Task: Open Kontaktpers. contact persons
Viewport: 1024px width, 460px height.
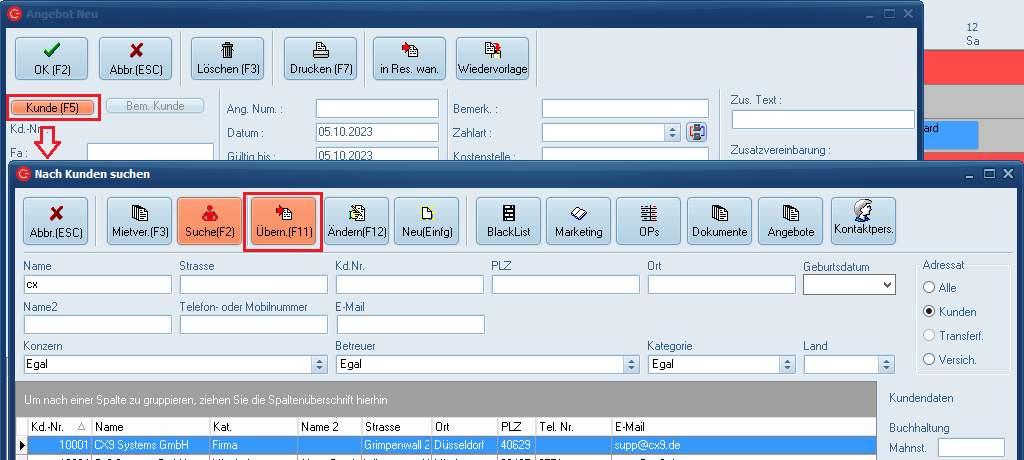Action: (x=862, y=221)
